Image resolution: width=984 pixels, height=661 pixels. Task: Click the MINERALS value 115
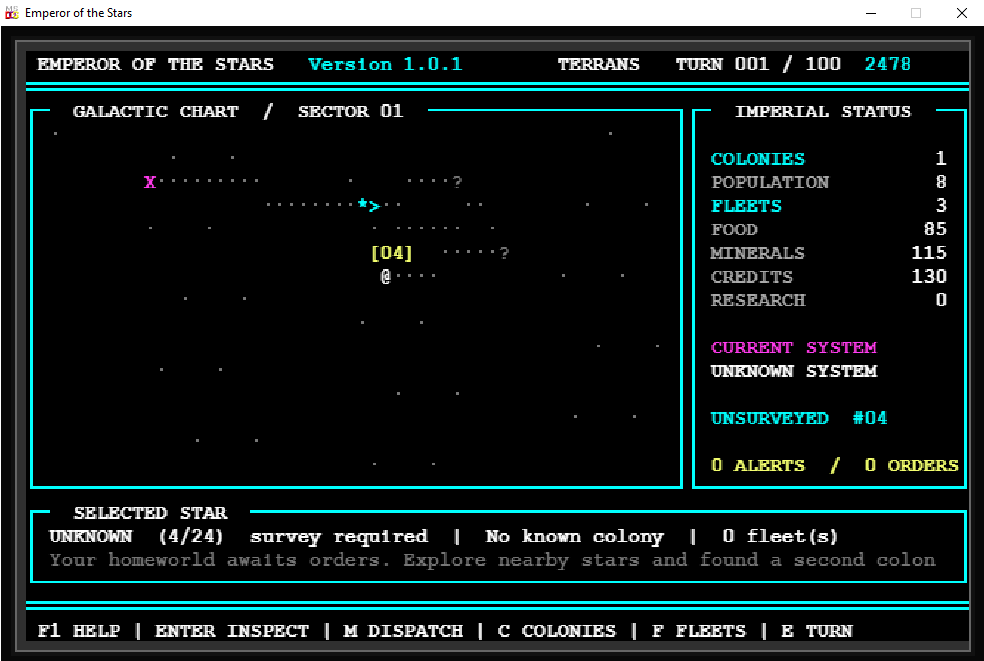click(929, 253)
